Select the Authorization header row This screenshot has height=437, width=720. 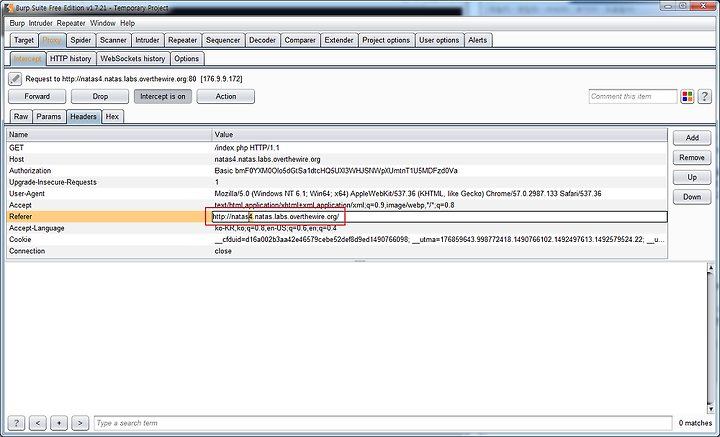[x=337, y=171]
